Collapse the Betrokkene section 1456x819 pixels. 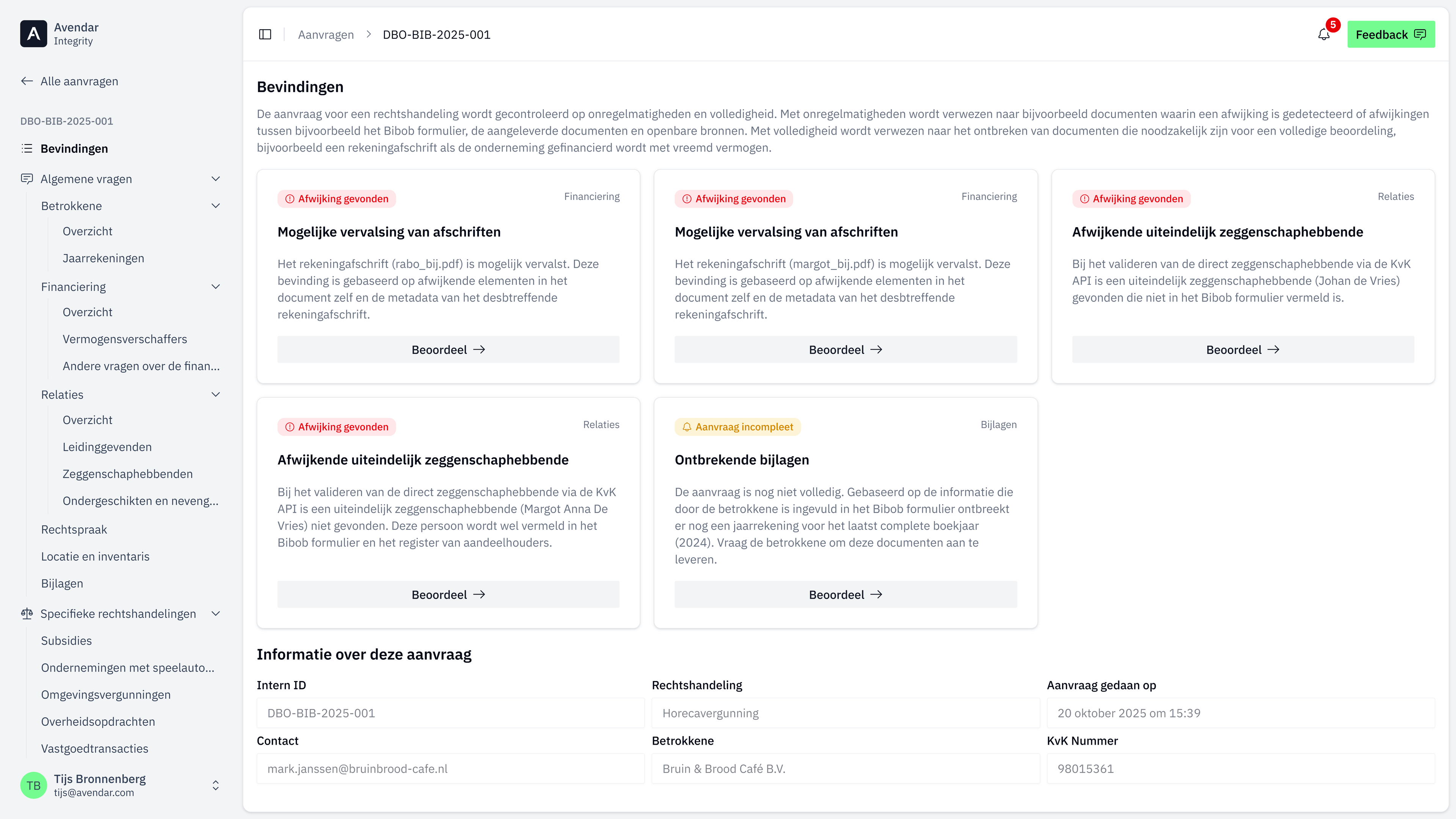215,205
